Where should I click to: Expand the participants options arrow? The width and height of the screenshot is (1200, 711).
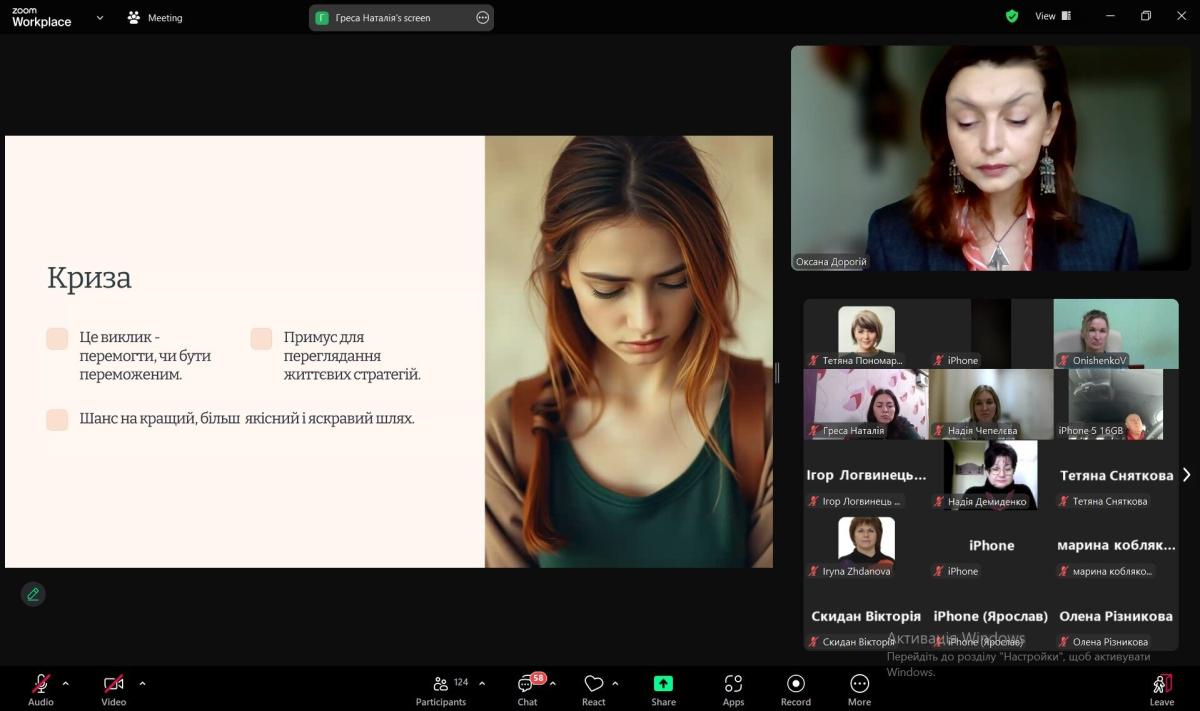[x=482, y=683]
